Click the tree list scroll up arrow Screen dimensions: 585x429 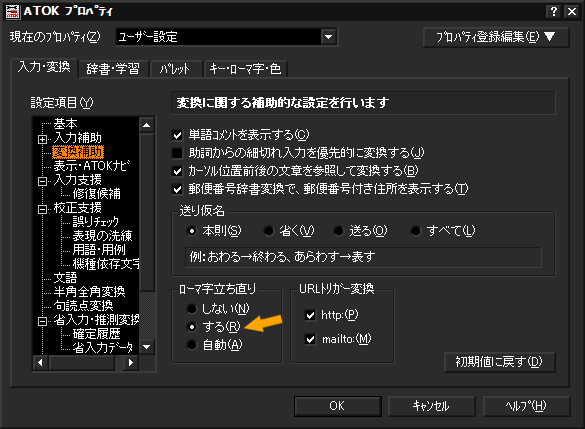click(147, 125)
